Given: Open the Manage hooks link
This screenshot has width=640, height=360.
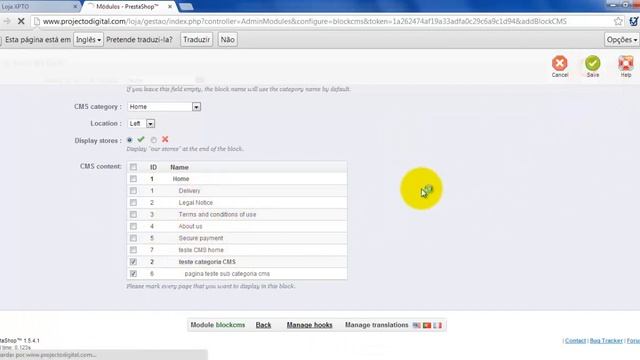Looking at the screenshot, I should pyautogui.click(x=309, y=325).
